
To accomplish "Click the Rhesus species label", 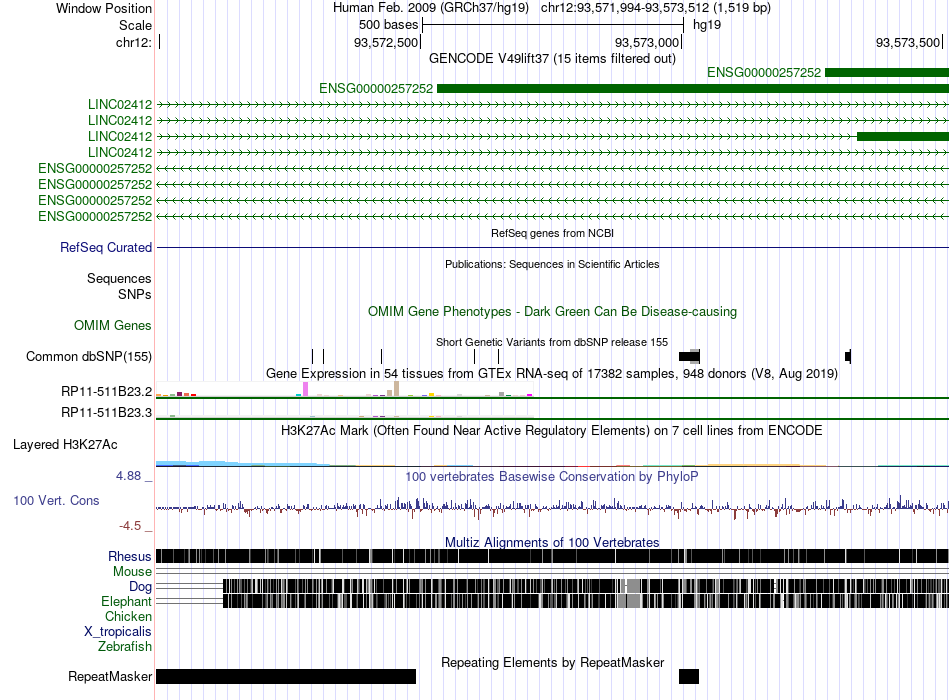I will 130,556.
